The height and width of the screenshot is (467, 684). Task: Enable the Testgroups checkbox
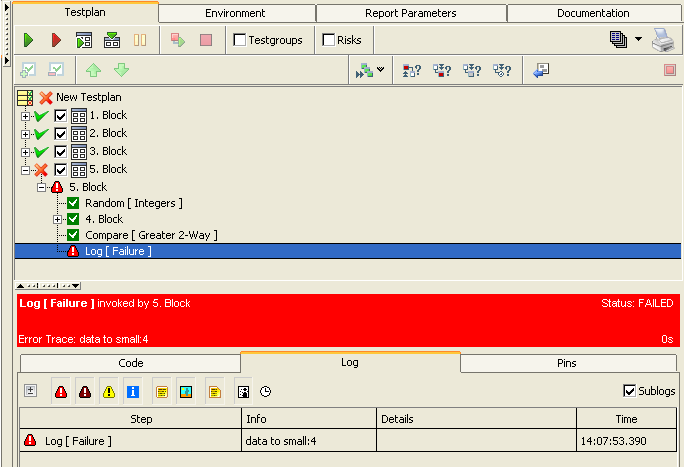[240, 40]
